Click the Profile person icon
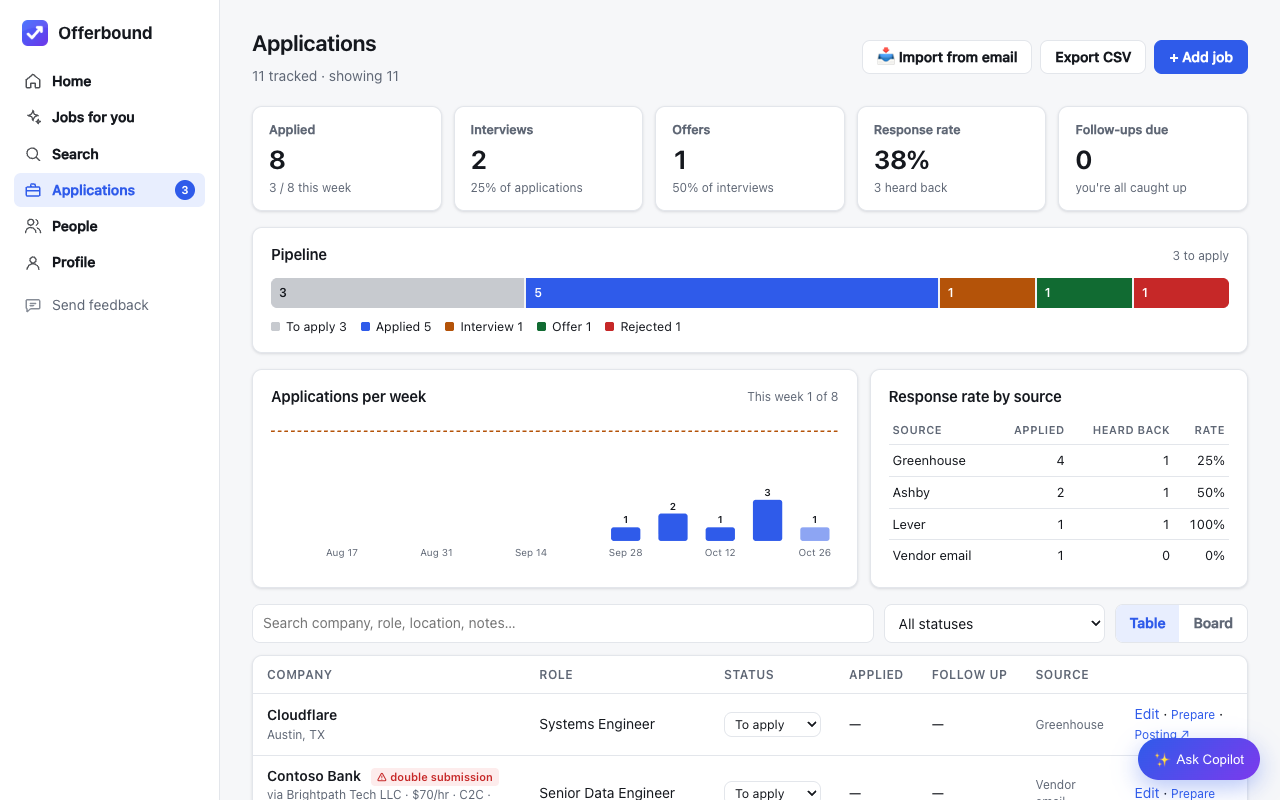The height and width of the screenshot is (800, 1280). point(33,262)
